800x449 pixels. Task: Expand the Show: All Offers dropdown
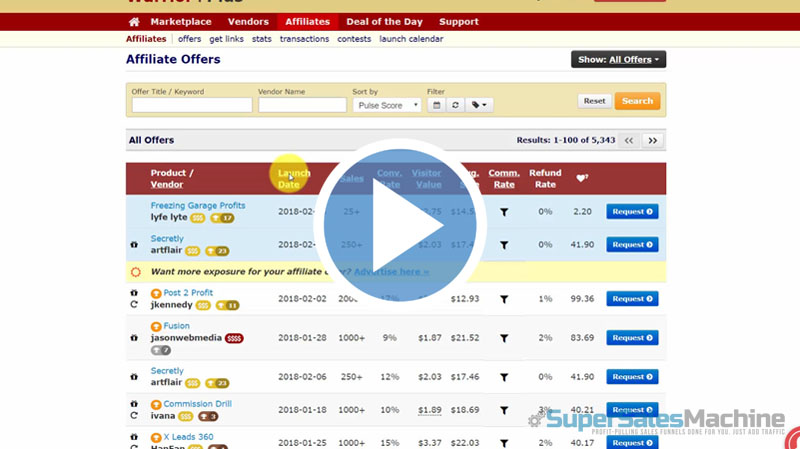point(618,60)
